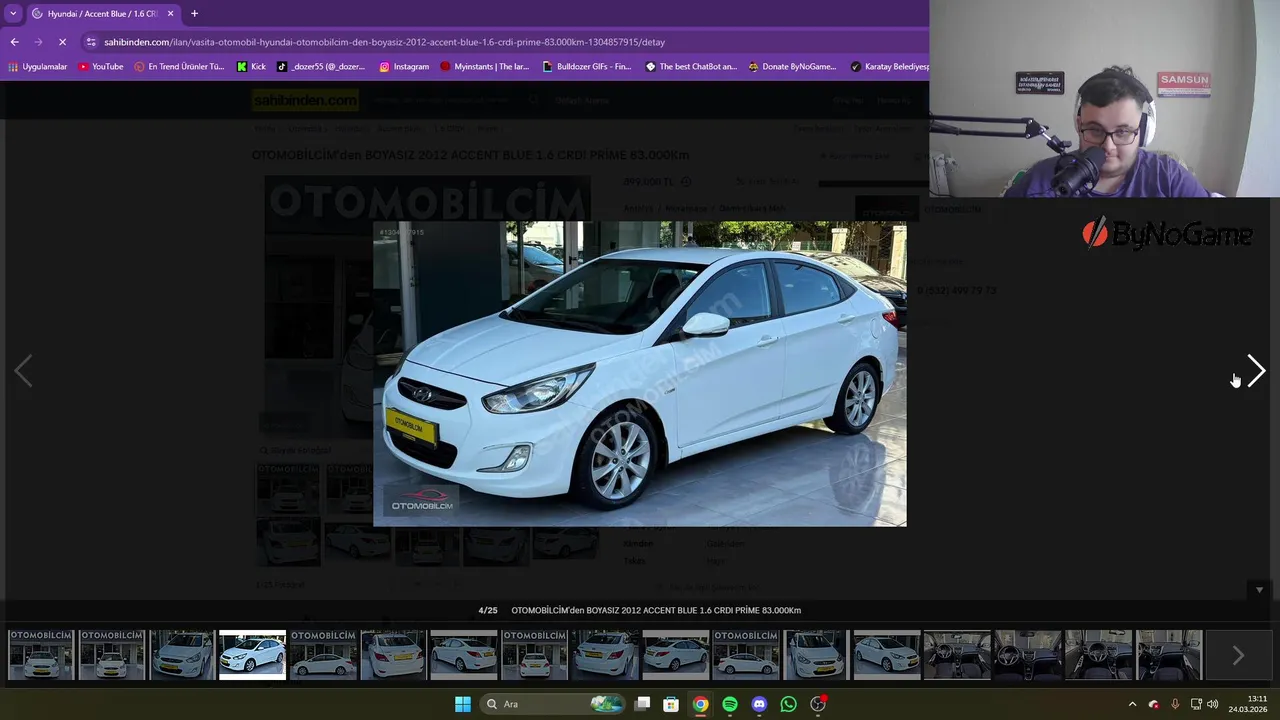
Task: Open Task View from the taskbar
Action: [643, 704]
